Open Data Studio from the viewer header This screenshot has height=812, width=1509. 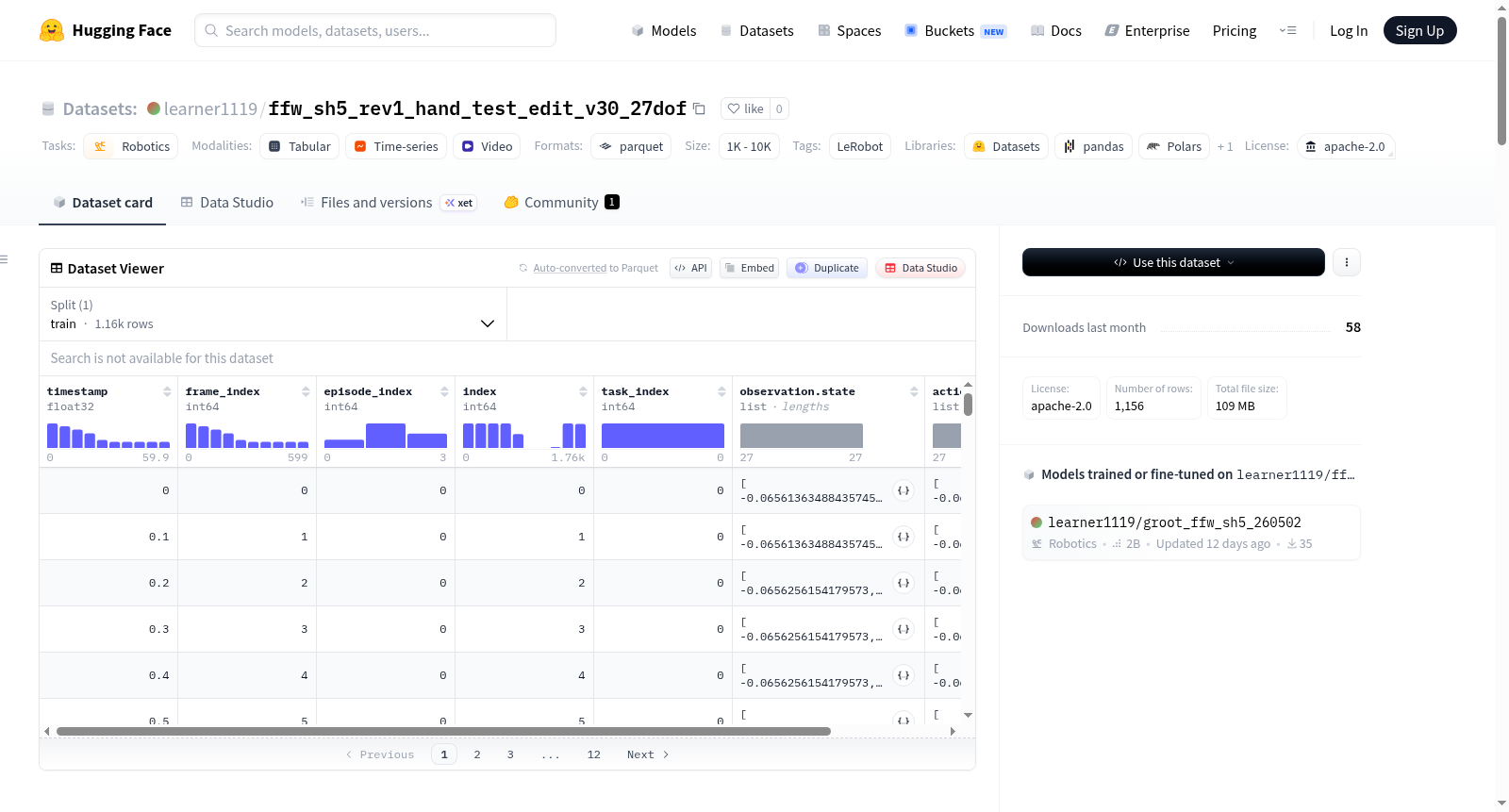pyautogui.click(x=920, y=268)
